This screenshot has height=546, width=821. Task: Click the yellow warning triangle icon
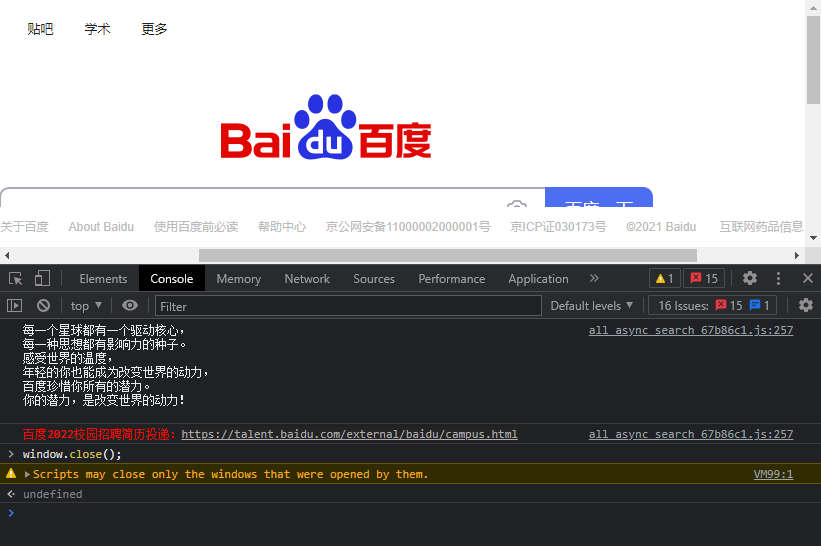pos(10,474)
